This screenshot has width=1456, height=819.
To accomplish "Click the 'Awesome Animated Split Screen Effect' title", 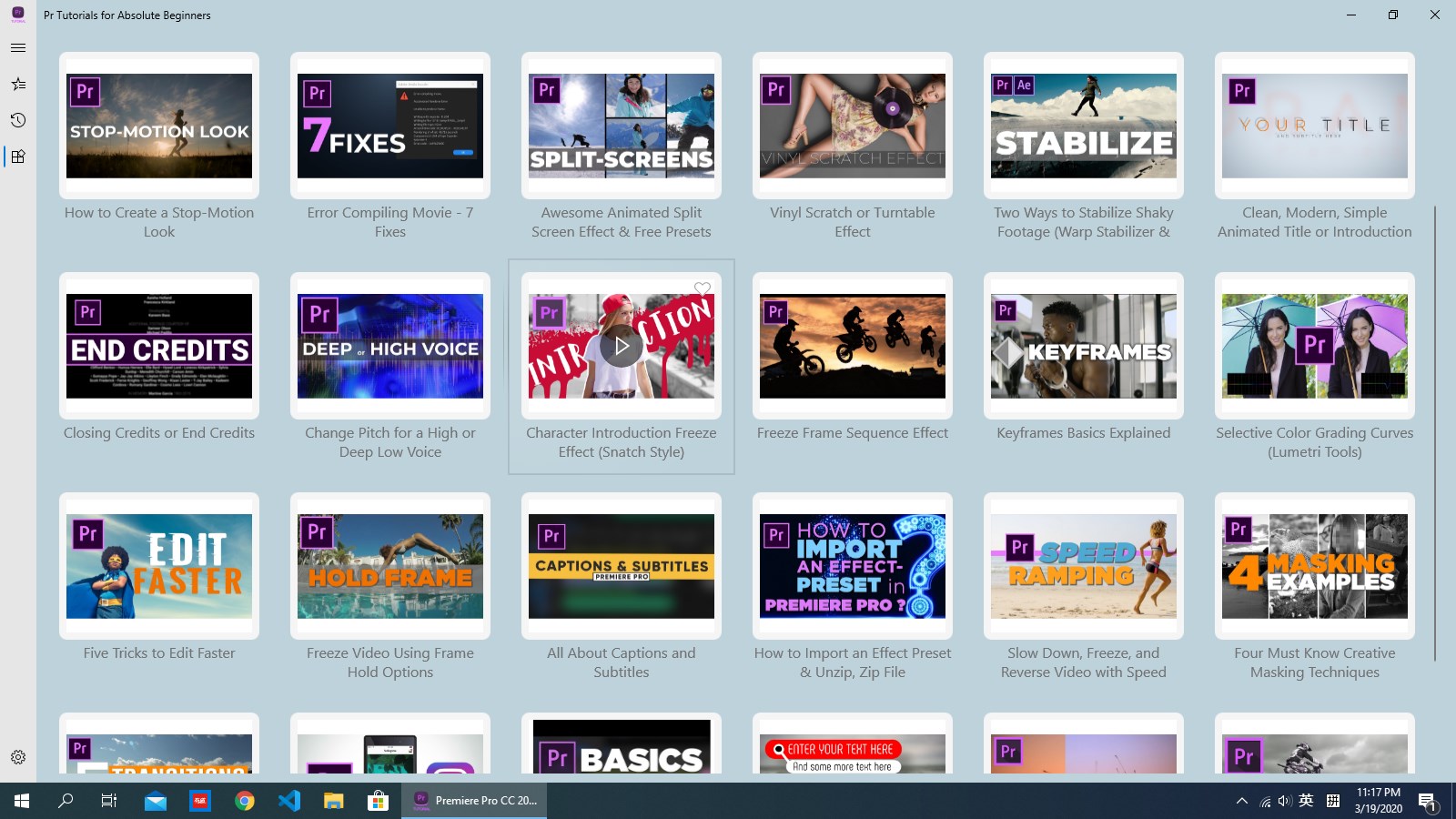I will click(x=622, y=222).
